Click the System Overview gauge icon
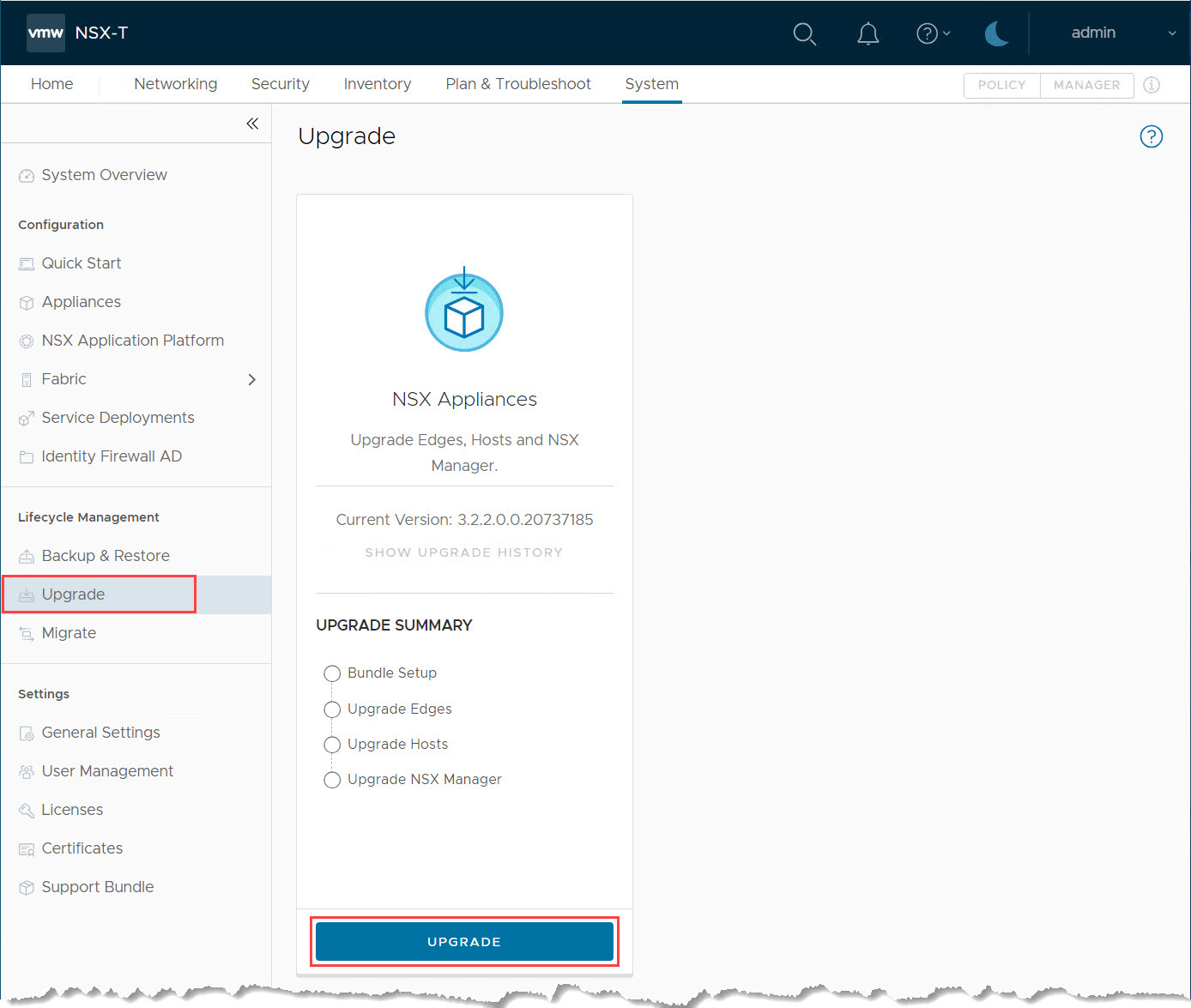Viewport: 1191px width, 1008px height. coord(27,176)
